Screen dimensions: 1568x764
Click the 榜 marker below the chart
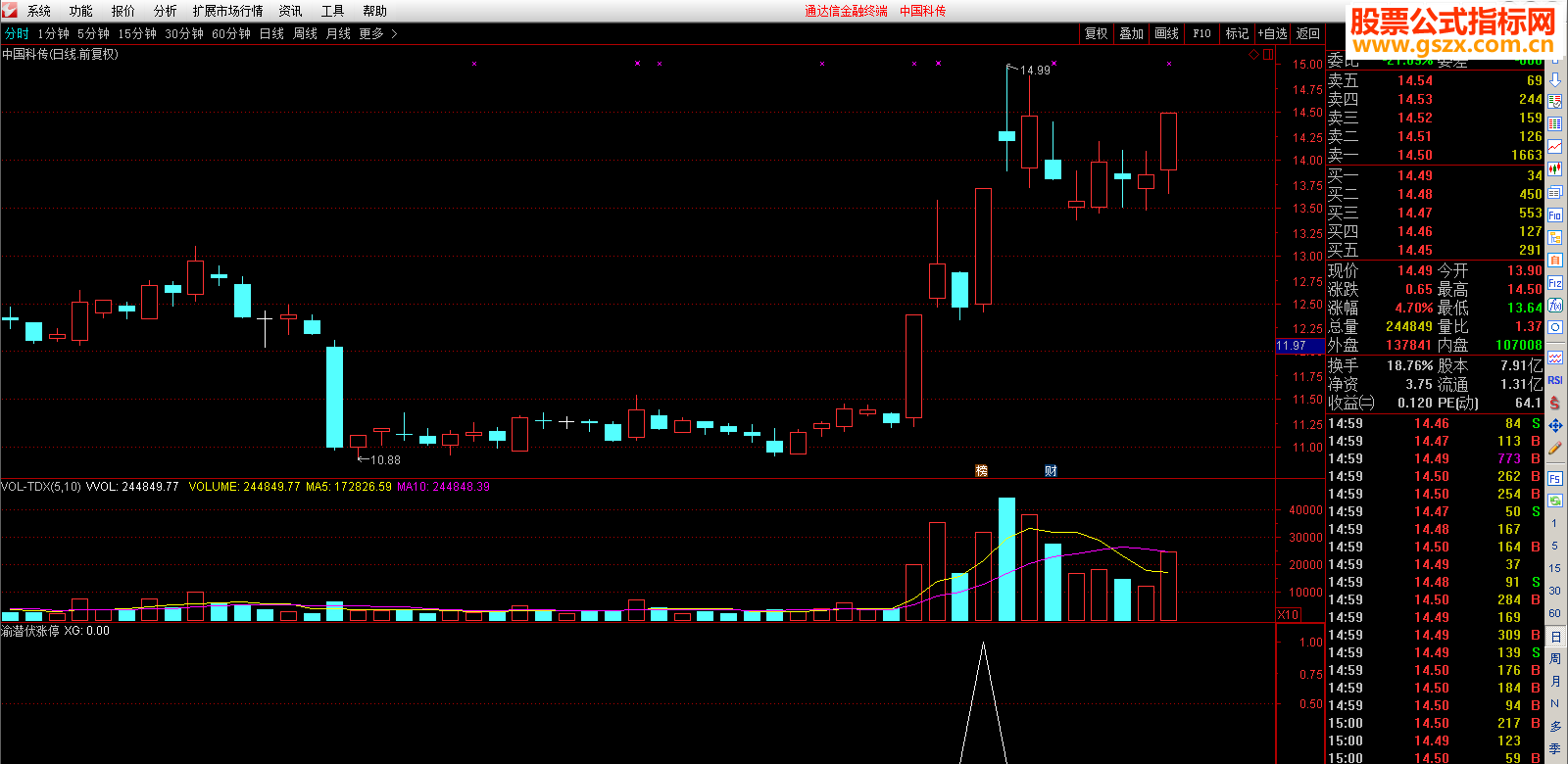pyautogui.click(x=981, y=471)
